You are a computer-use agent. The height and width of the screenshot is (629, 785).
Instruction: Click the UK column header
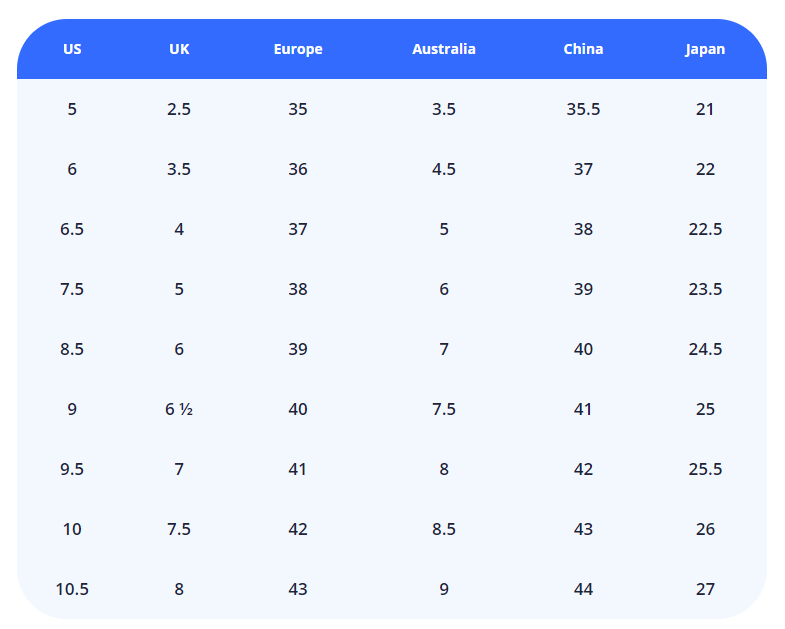pos(179,49)
